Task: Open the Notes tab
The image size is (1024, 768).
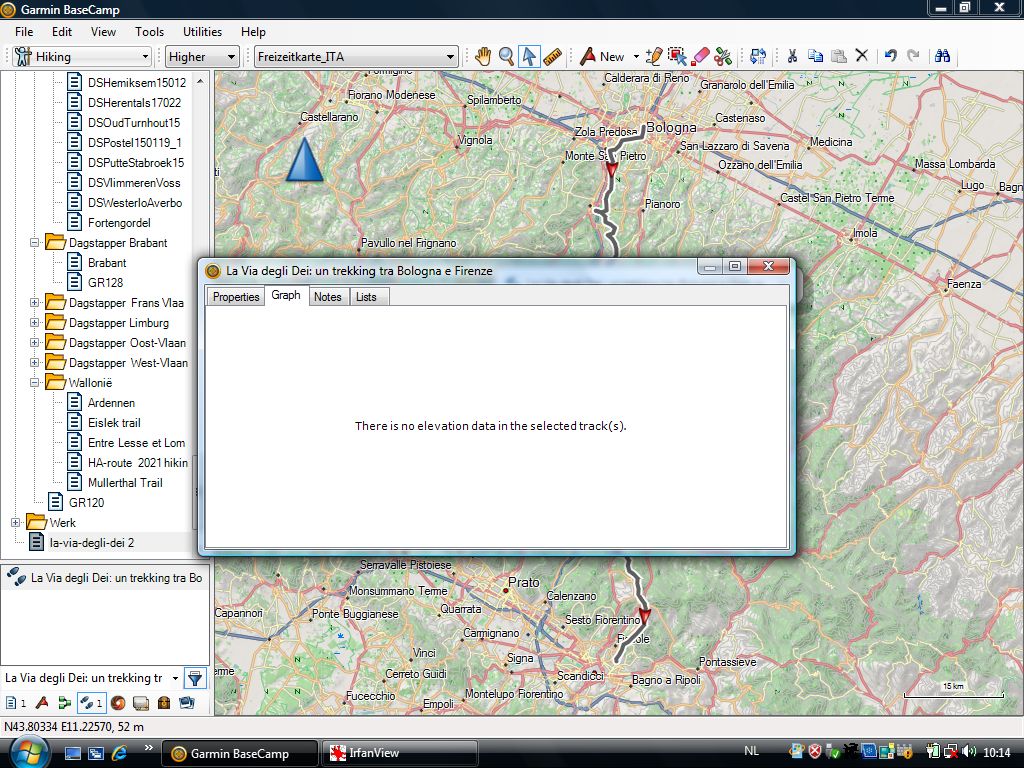Action: pyautogui.click(x=327, y=297)
